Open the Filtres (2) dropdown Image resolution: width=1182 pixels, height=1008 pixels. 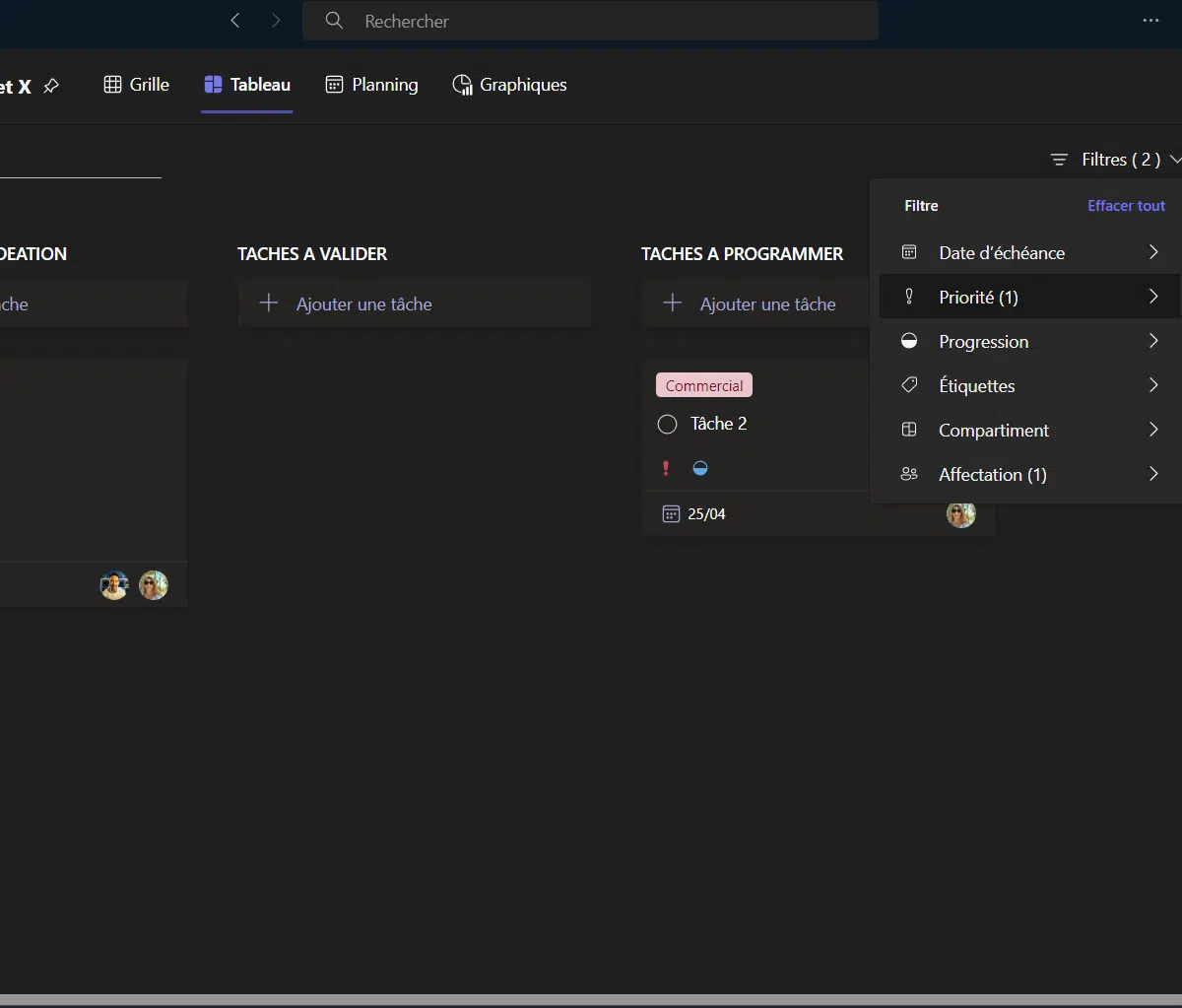[1115, 160]
